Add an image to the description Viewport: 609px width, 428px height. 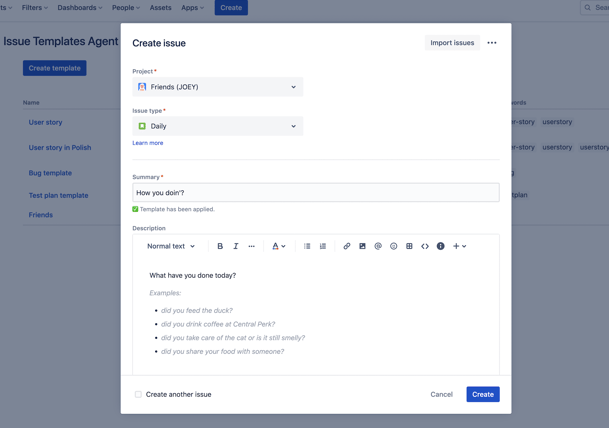[362, 246]
